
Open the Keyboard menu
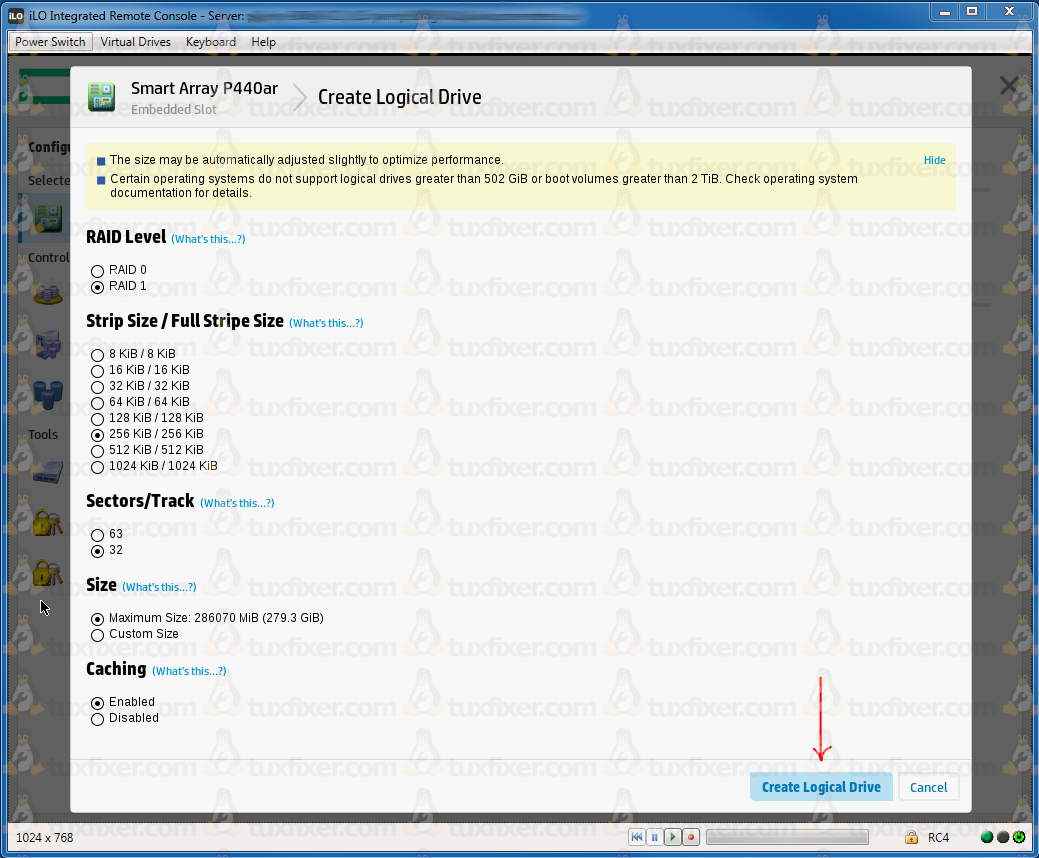click(x=211, y=42)
